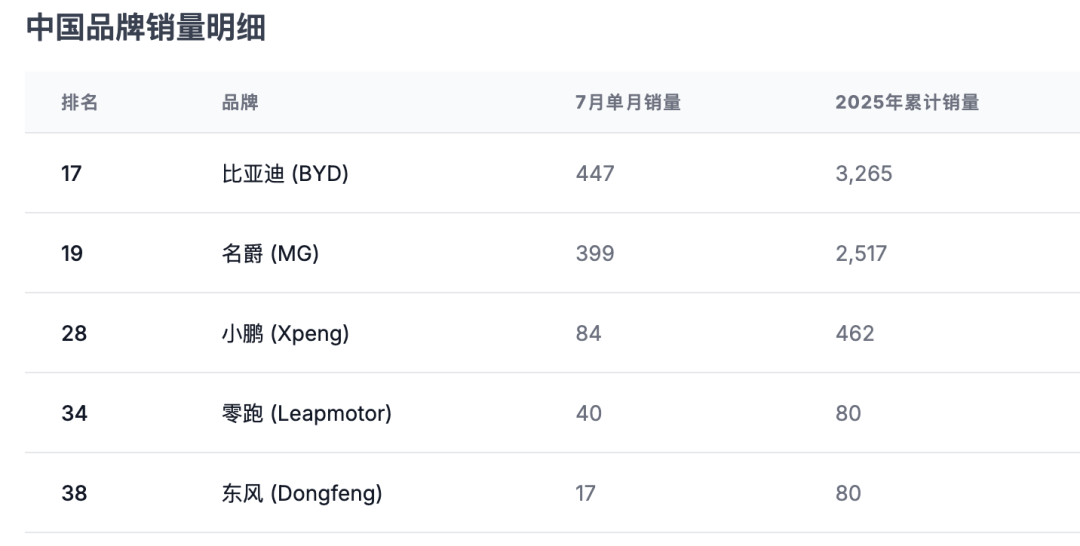This screenshot has width=1080, height=546.
Task: Click the 2025年累计销量 column header
Action: click(907, 102)
